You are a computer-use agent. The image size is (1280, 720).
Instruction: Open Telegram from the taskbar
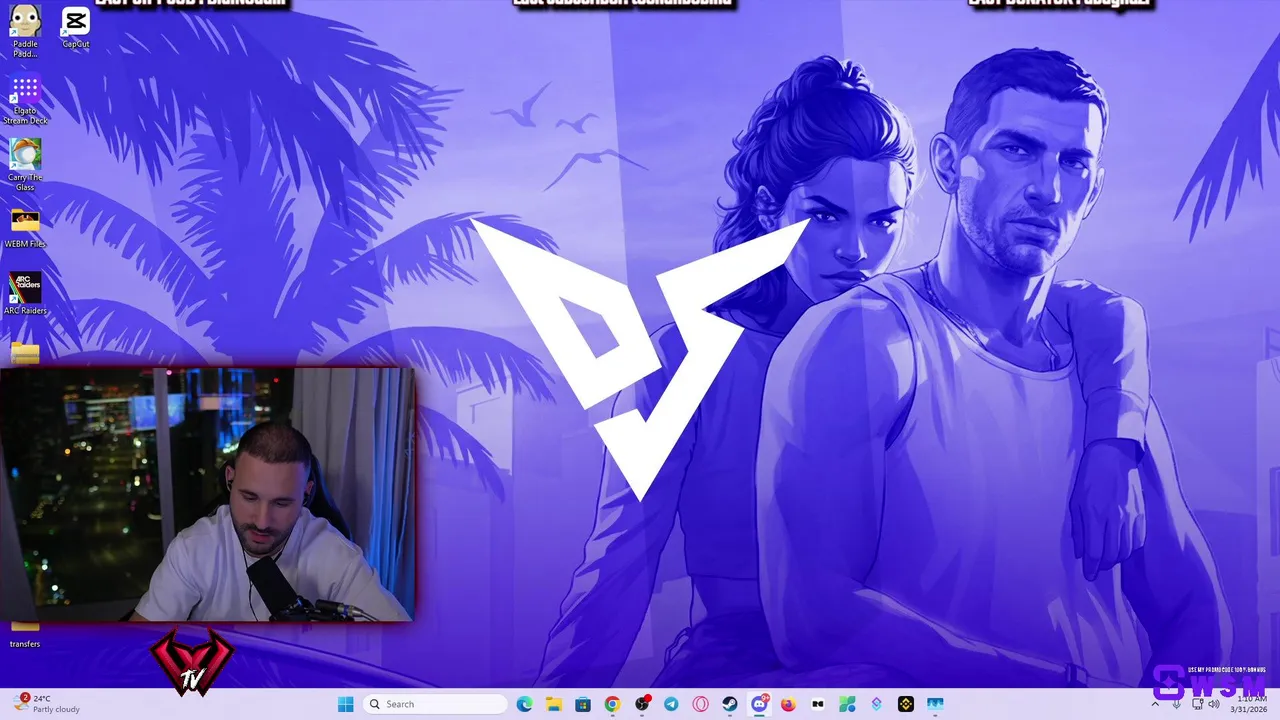(x=671, y=704)
